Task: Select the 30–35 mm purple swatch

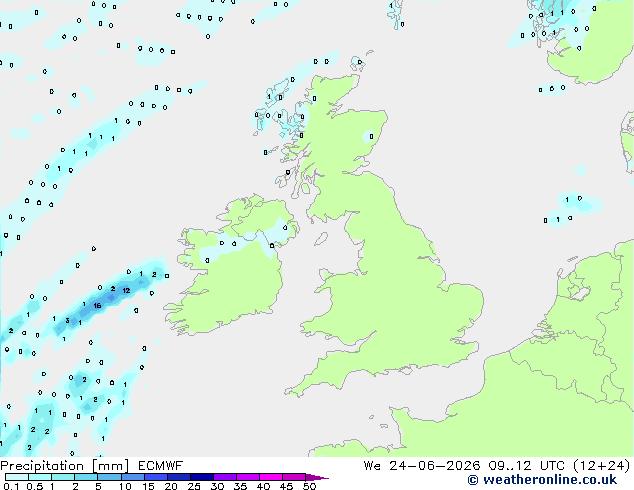Action: click(x=225, y=477)
